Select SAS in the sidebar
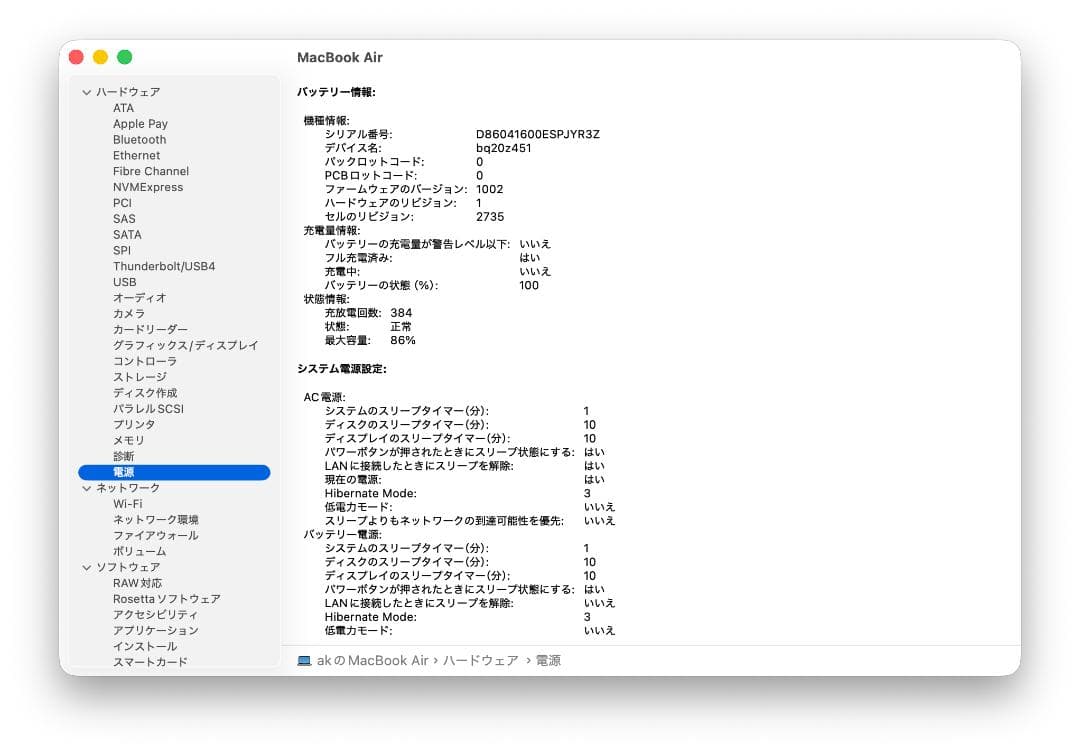Screen dimensions: 1080x754 124,218
